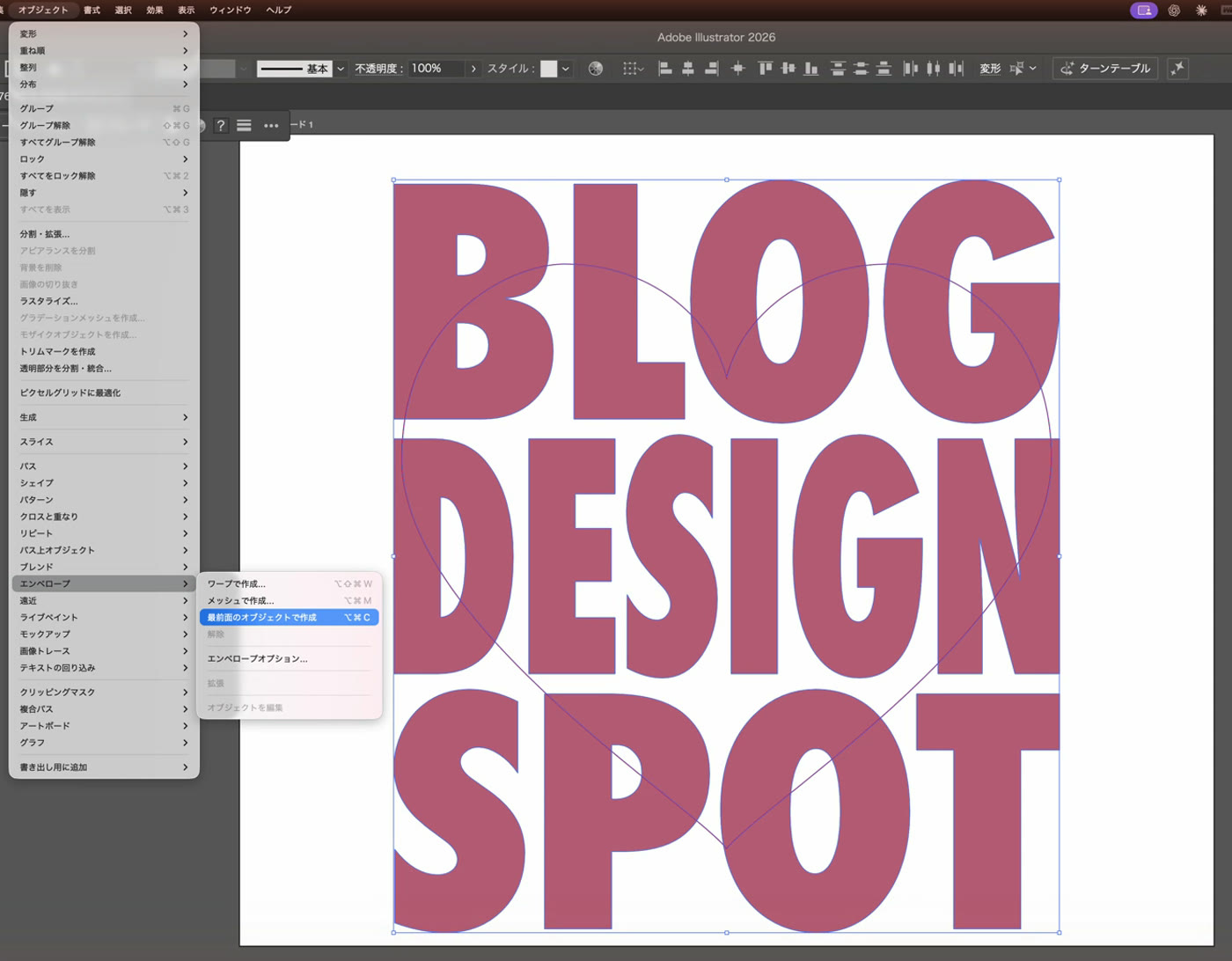Screen dimensions: 1232x961
Task: Click the recolor artwork wheel icon
Action: (x=596, y=68)
